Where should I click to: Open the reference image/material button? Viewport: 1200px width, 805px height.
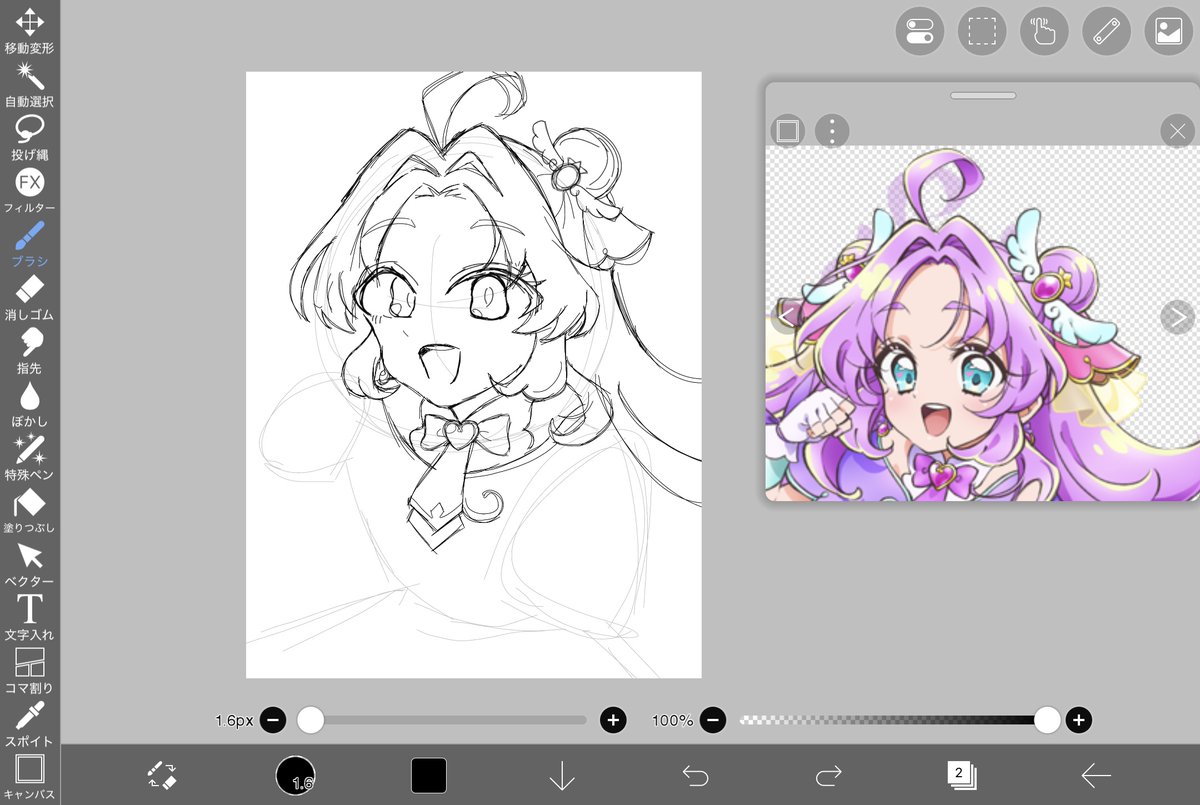(1168, 32)
